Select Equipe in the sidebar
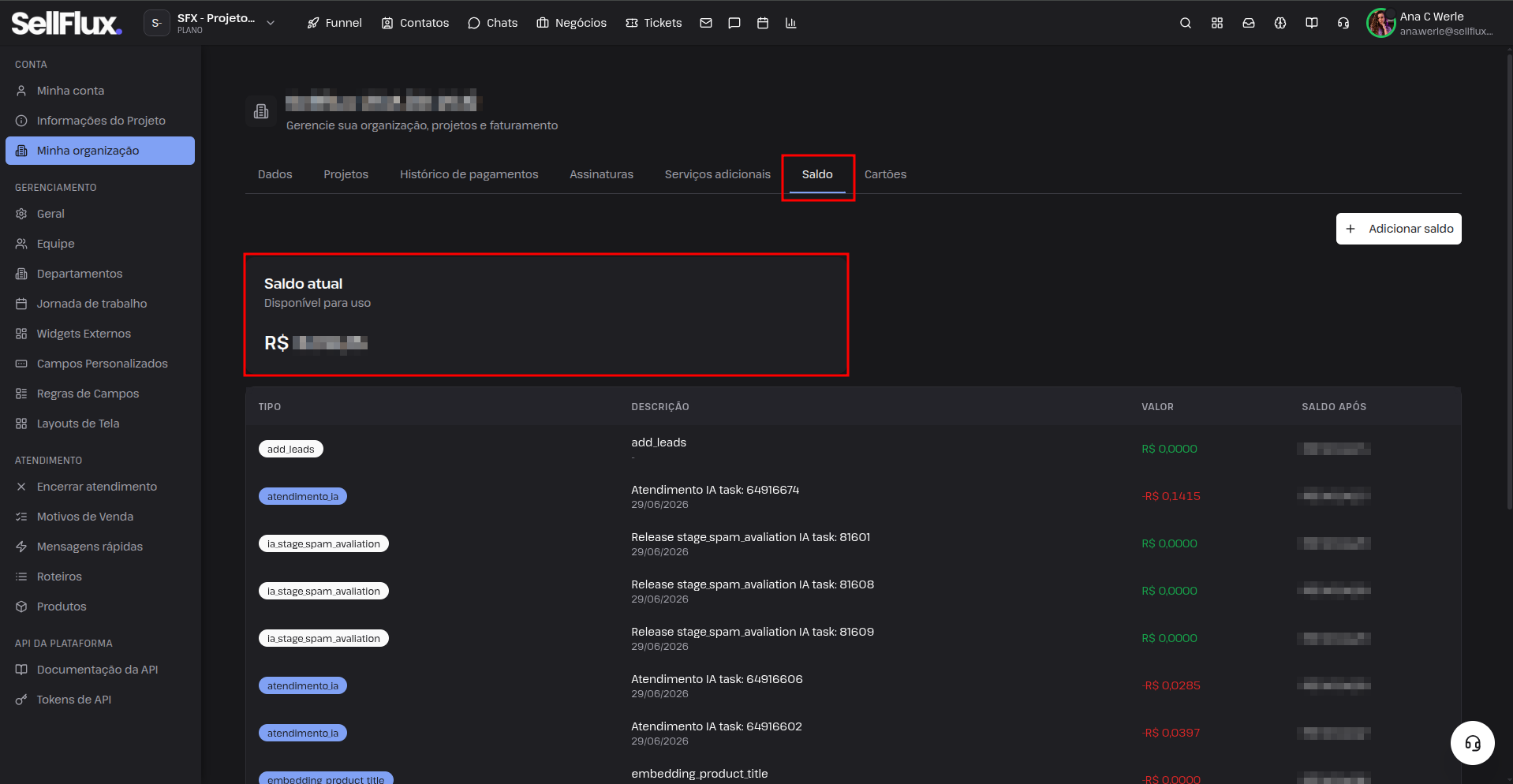This screenshot has height=784, width=1513. click(x=55, y=244)
